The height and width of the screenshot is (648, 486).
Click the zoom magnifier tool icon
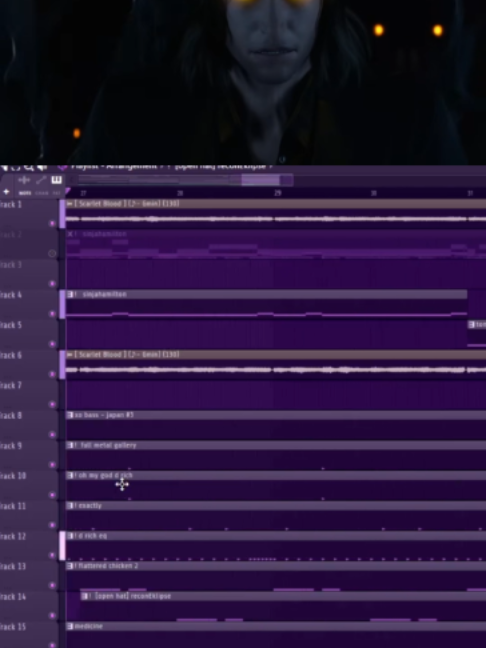tap(29, 167)
